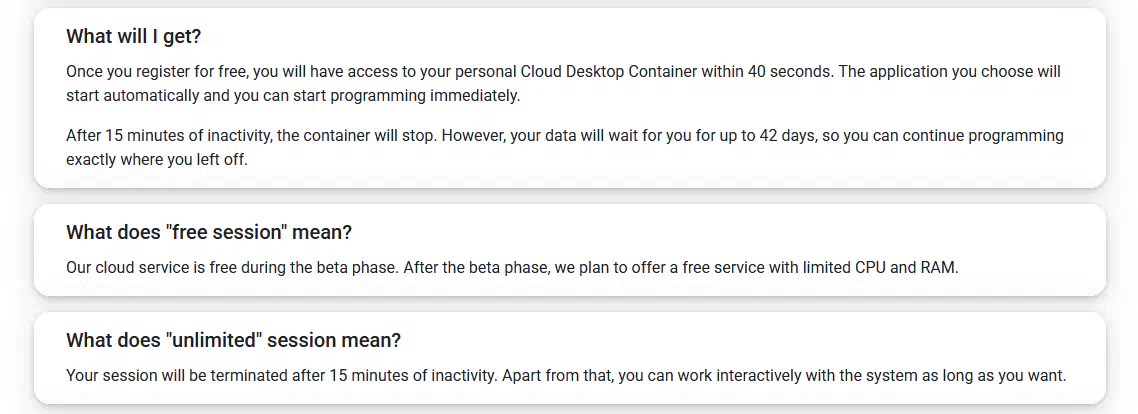Click the paragraph starting "Once you register for free"
Viewport: 1138px width, 414px height.
click(x=563, y=84)
